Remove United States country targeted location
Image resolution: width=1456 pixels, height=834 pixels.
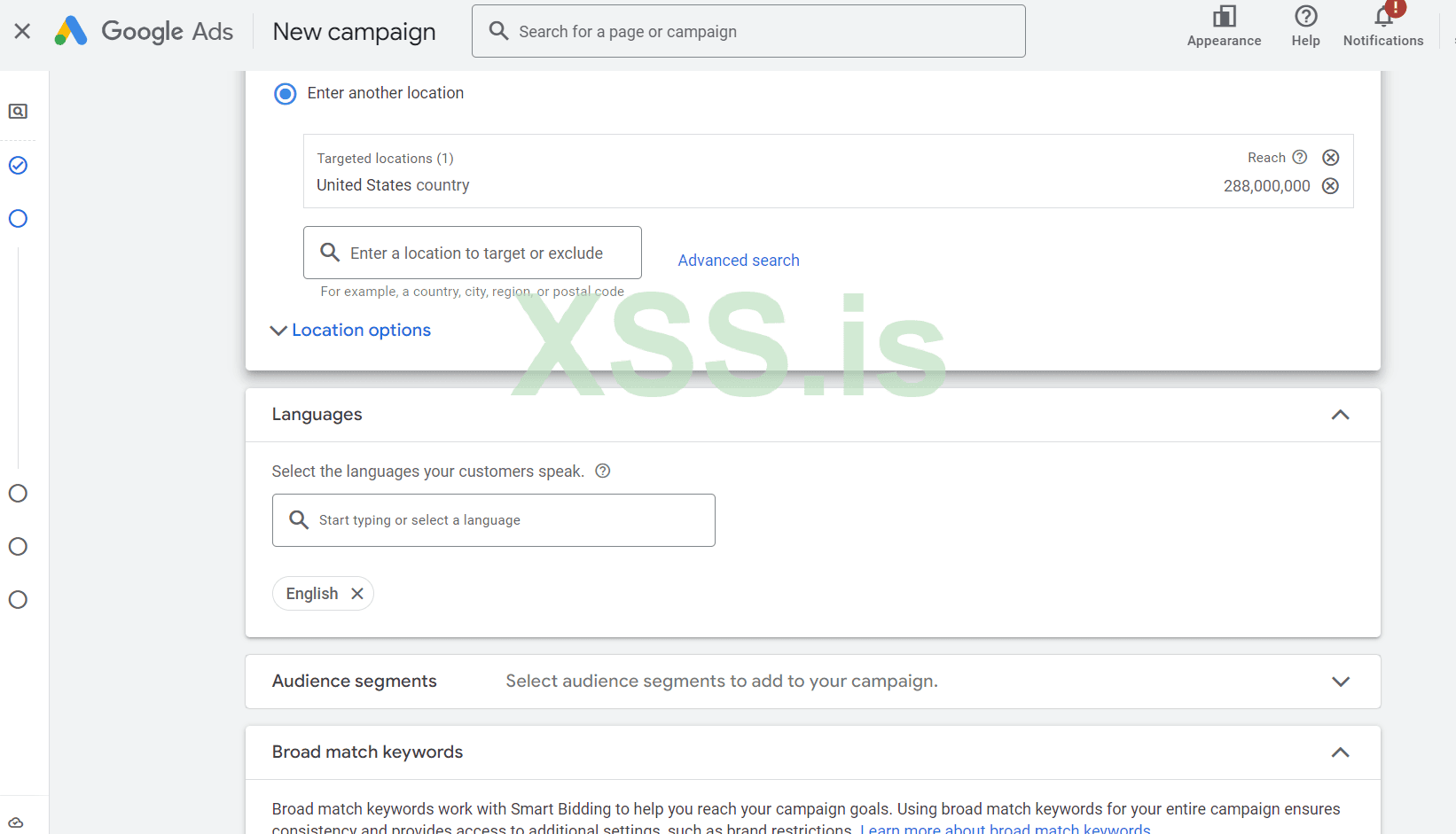tap(1330, 186)
